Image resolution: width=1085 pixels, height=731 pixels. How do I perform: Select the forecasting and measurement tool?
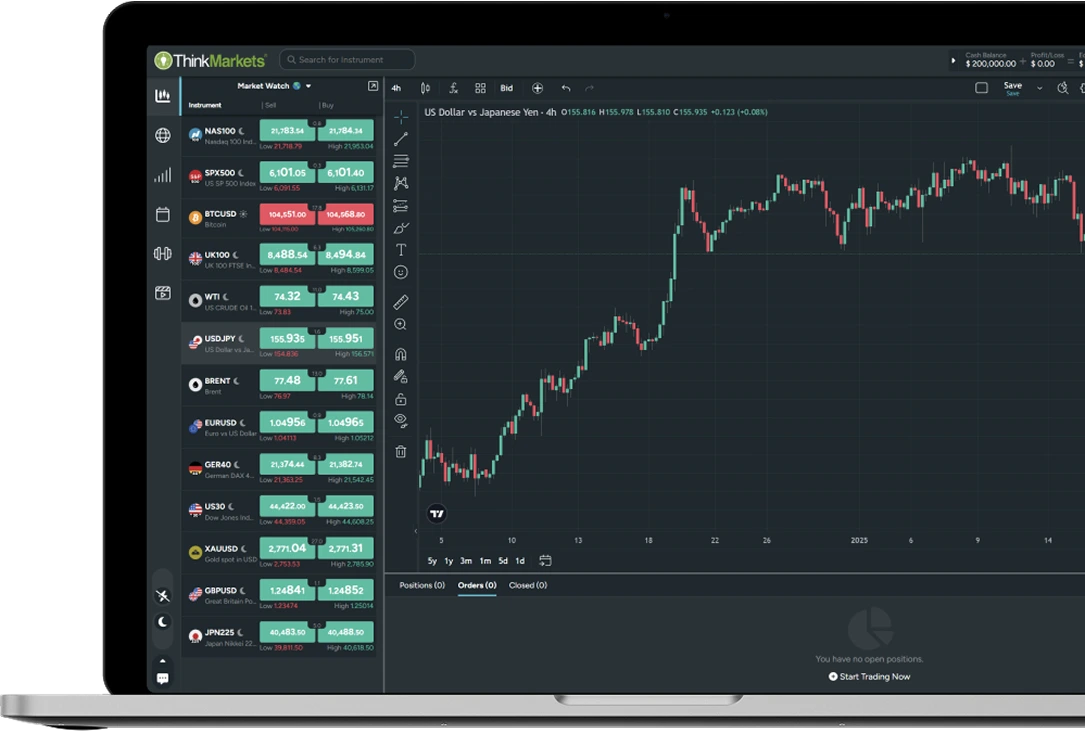[x=401, y=206]
